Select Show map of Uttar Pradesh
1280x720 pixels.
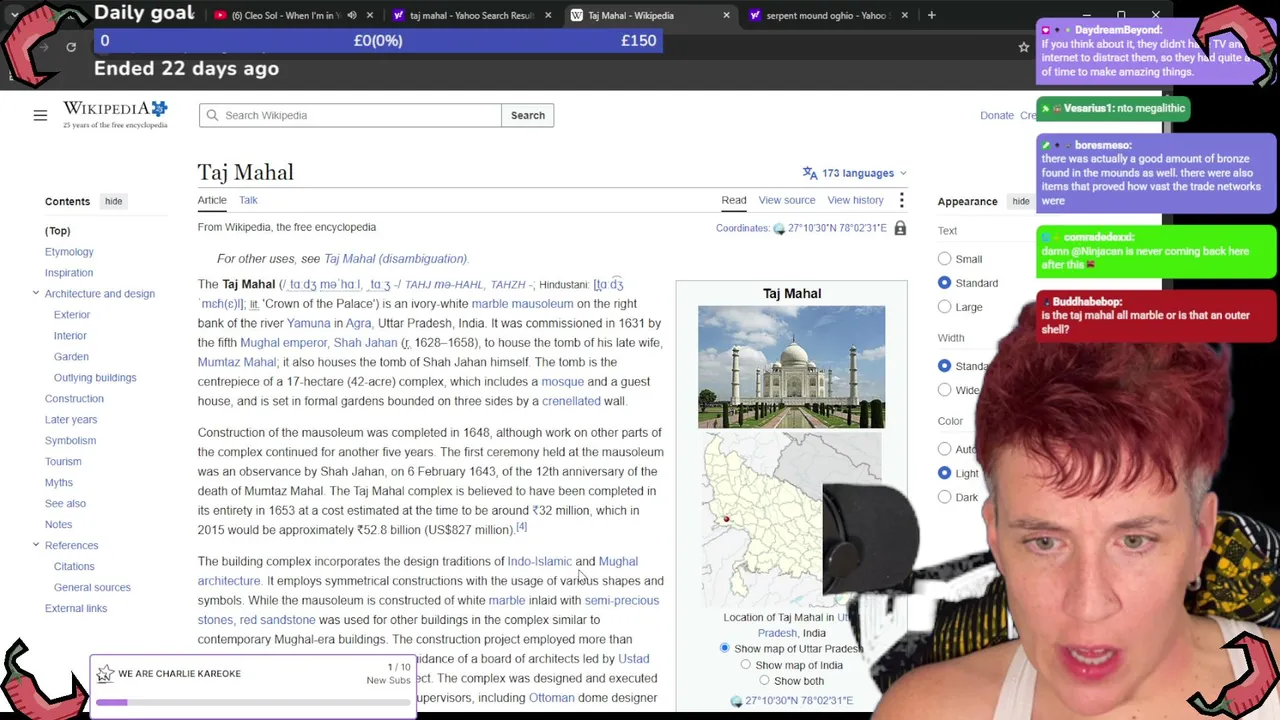tap(725, 648)
